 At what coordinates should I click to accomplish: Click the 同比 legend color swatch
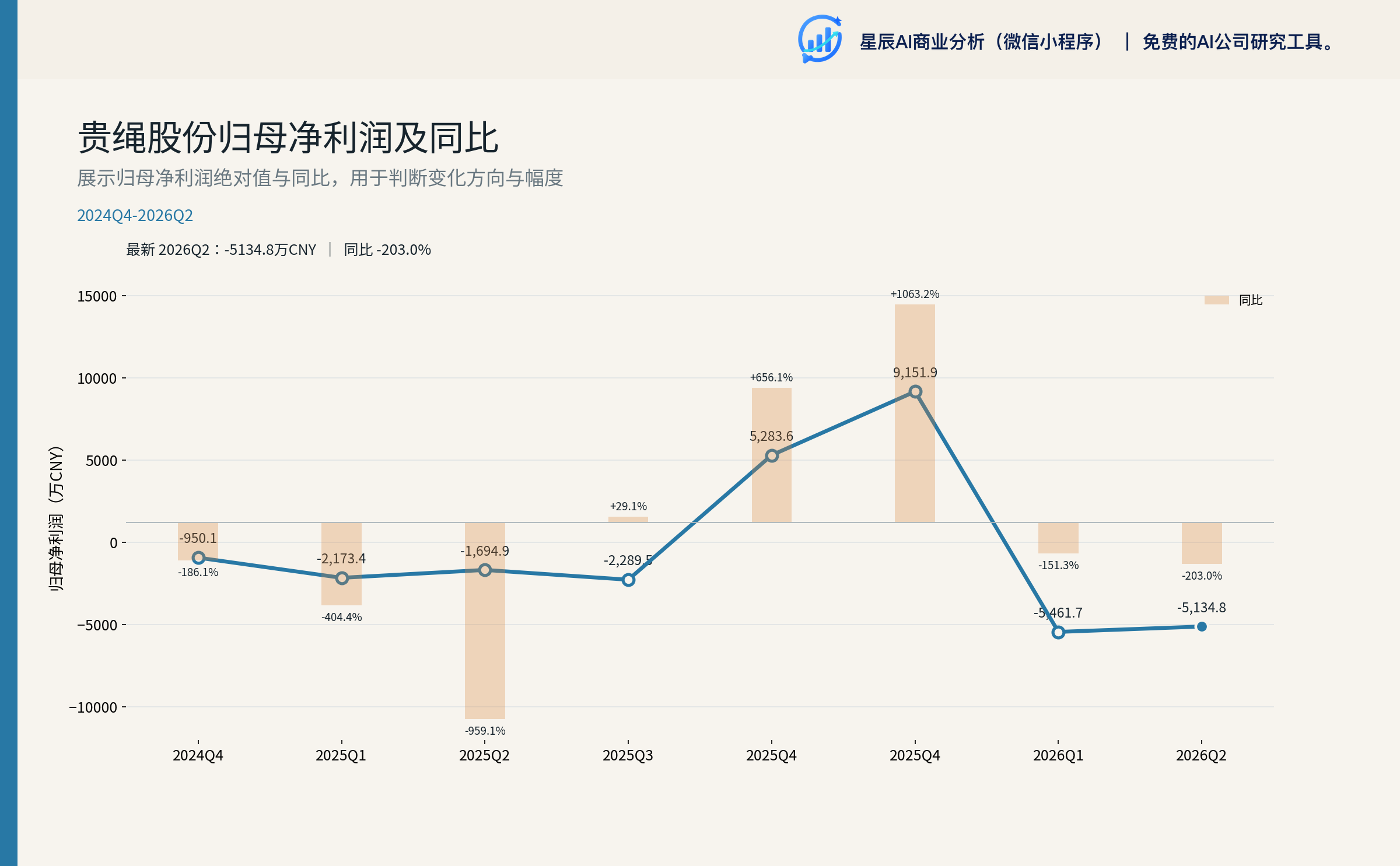click(1216, 300)
